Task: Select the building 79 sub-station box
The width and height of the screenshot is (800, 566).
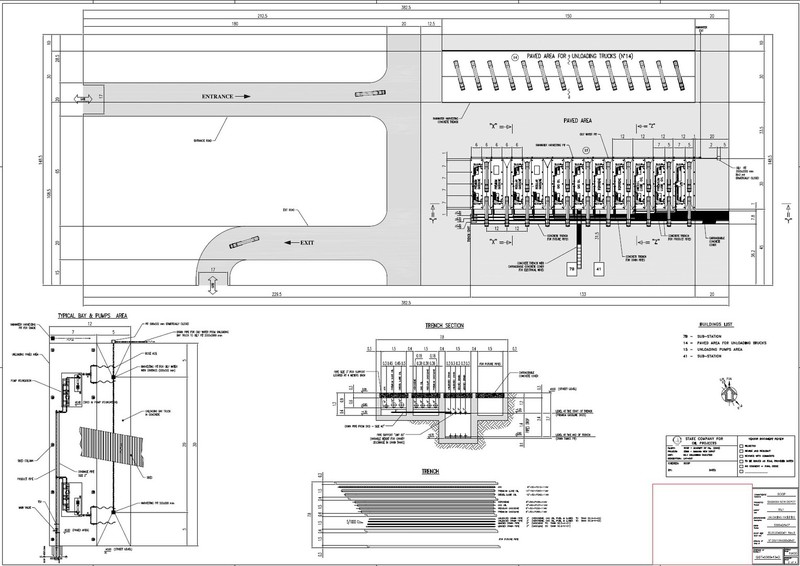Action: (x=572, y=268)
